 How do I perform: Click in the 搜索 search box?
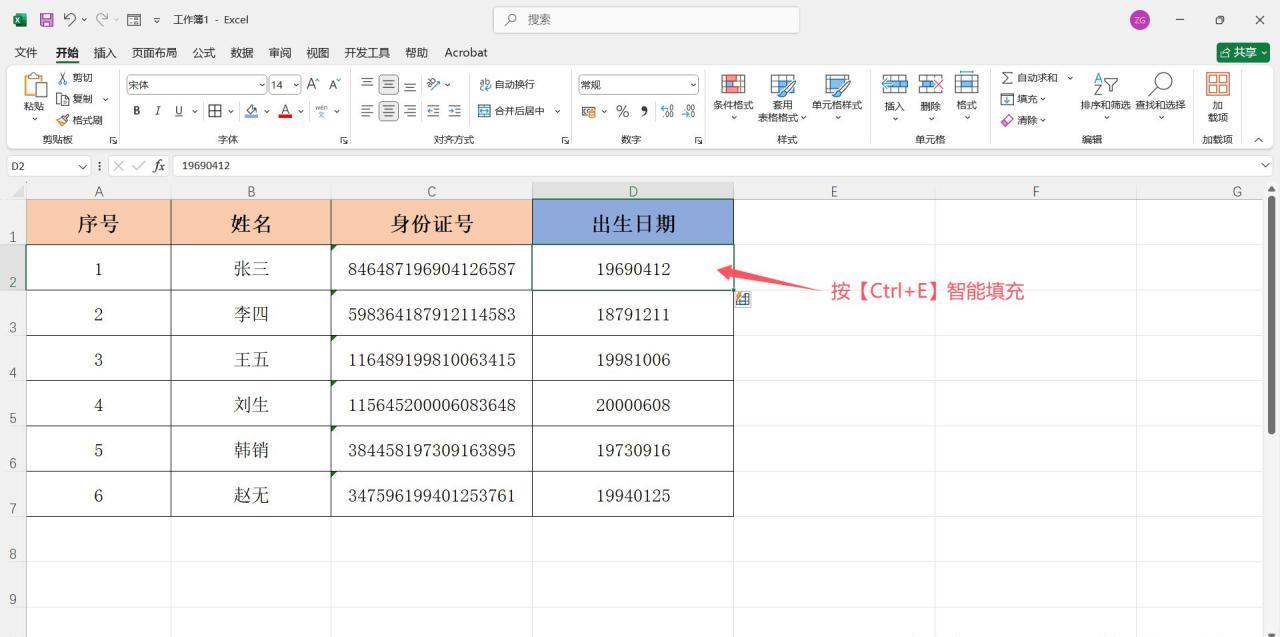(646, 19)
